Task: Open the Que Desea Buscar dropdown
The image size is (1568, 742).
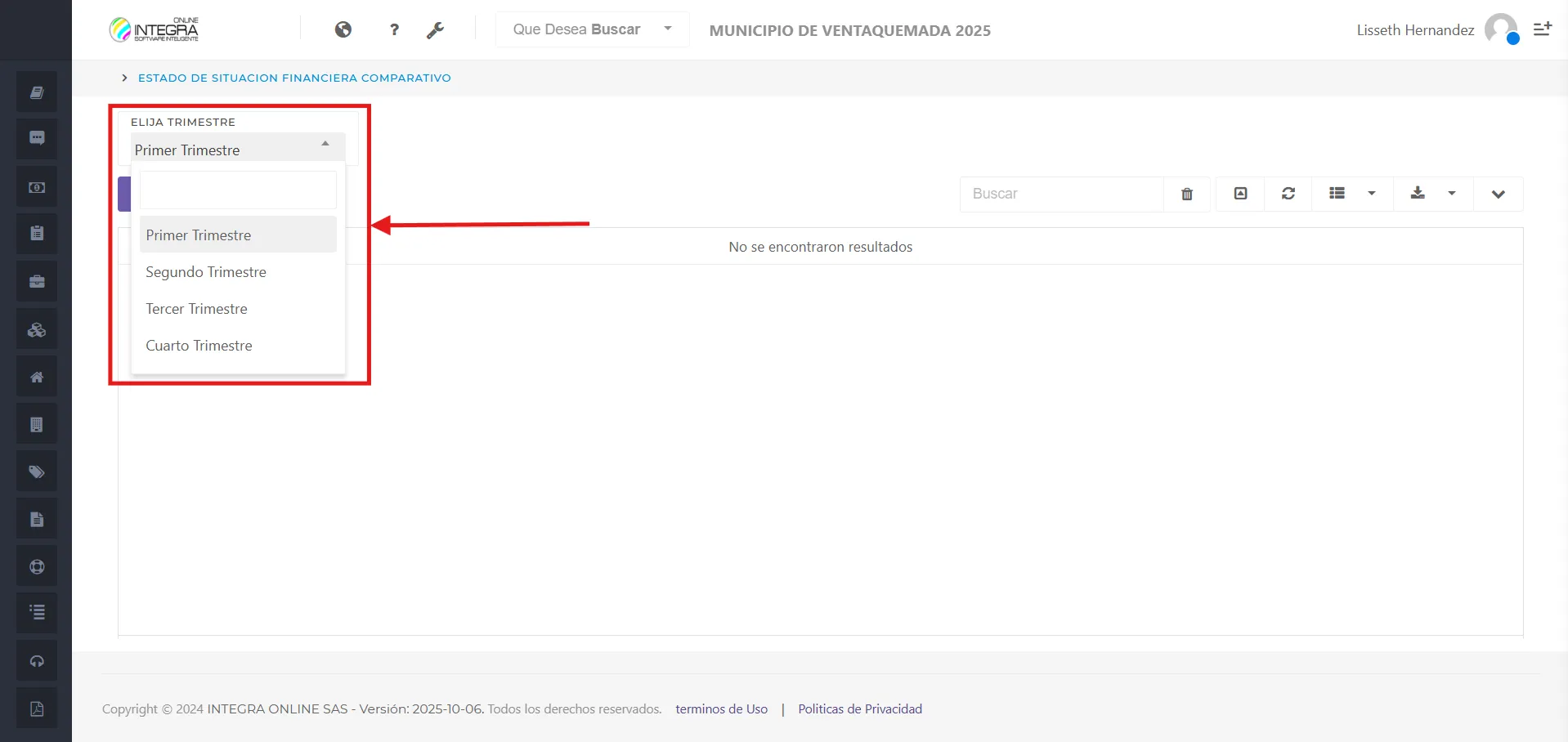Action: 592,29
